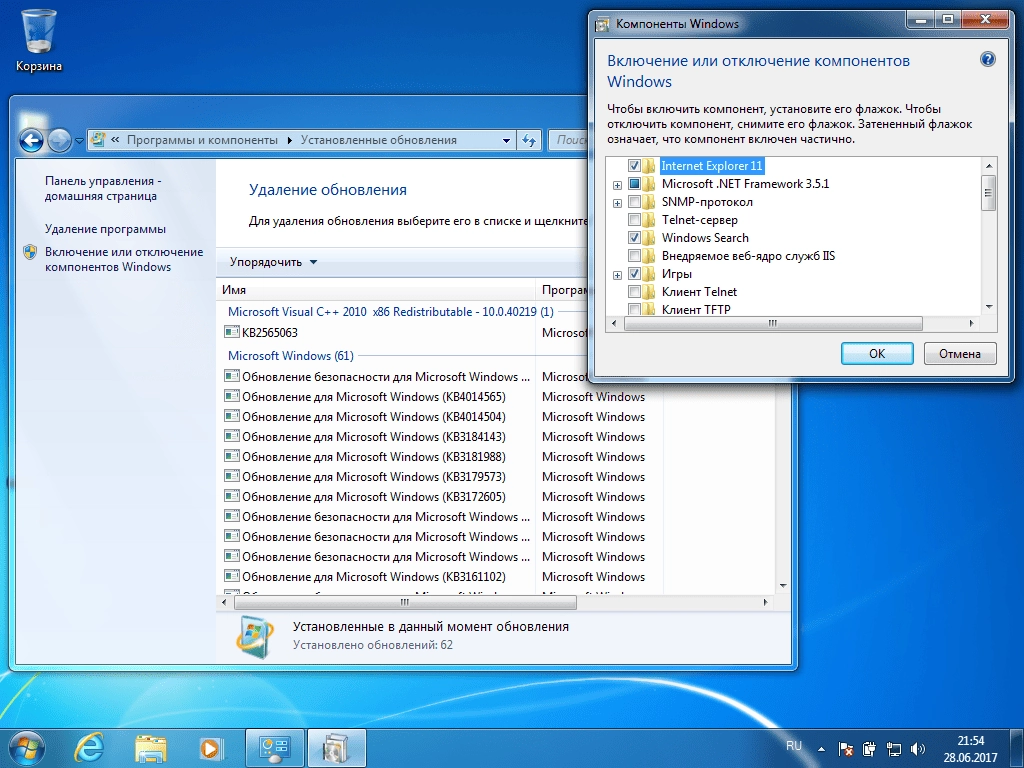Click the search field in Installed Updates window

(x=569, y=140)
